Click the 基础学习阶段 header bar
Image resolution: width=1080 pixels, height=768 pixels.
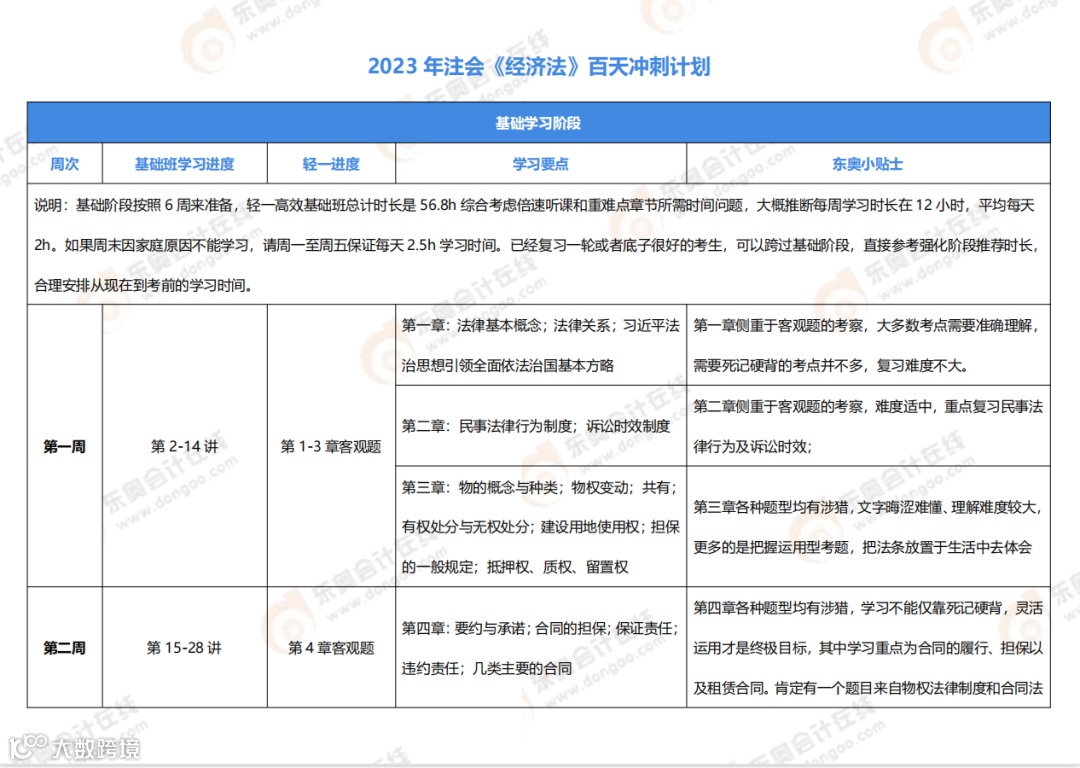[x=539, y=123]
